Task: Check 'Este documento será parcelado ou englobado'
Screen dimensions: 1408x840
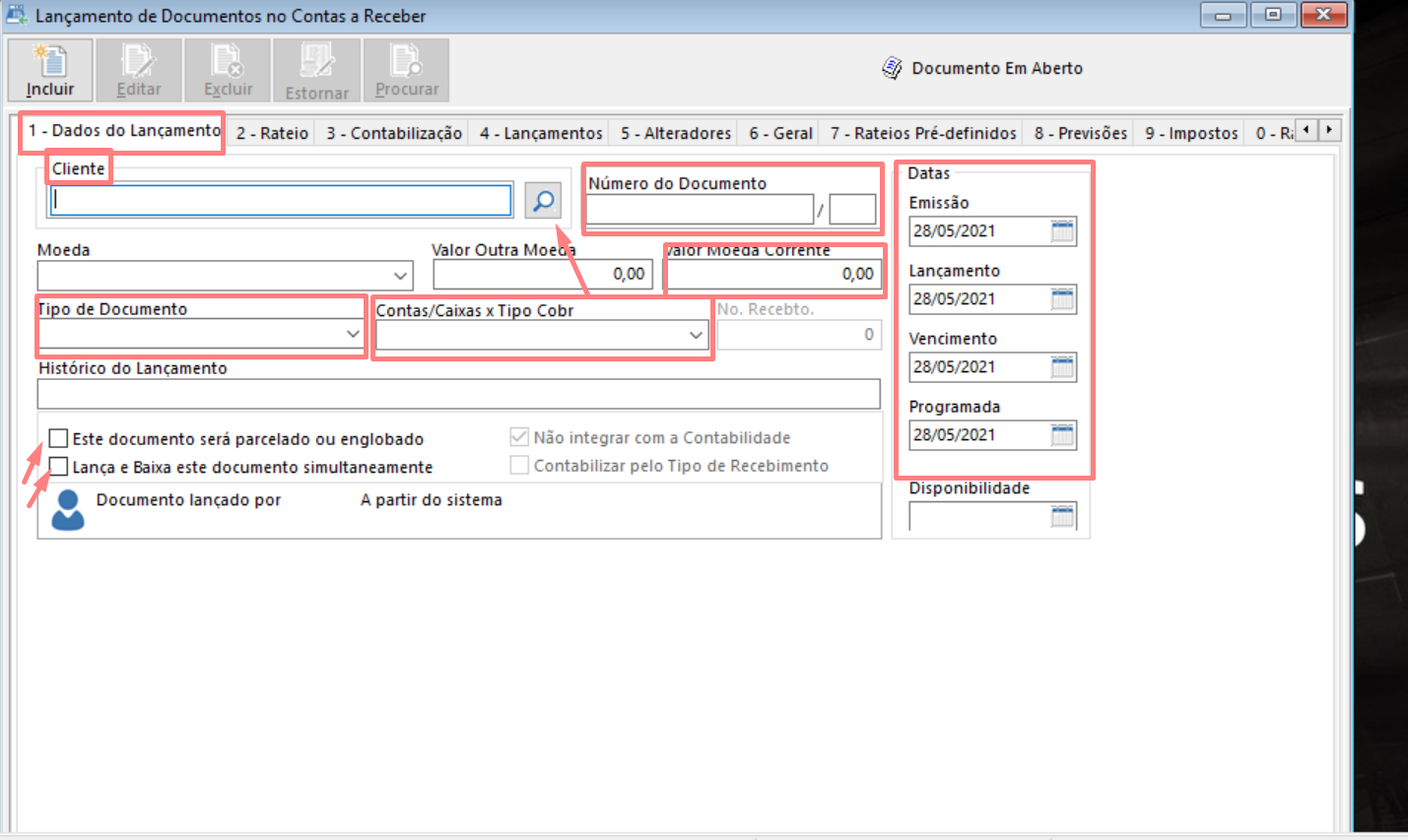Action: tap(59, 438)
